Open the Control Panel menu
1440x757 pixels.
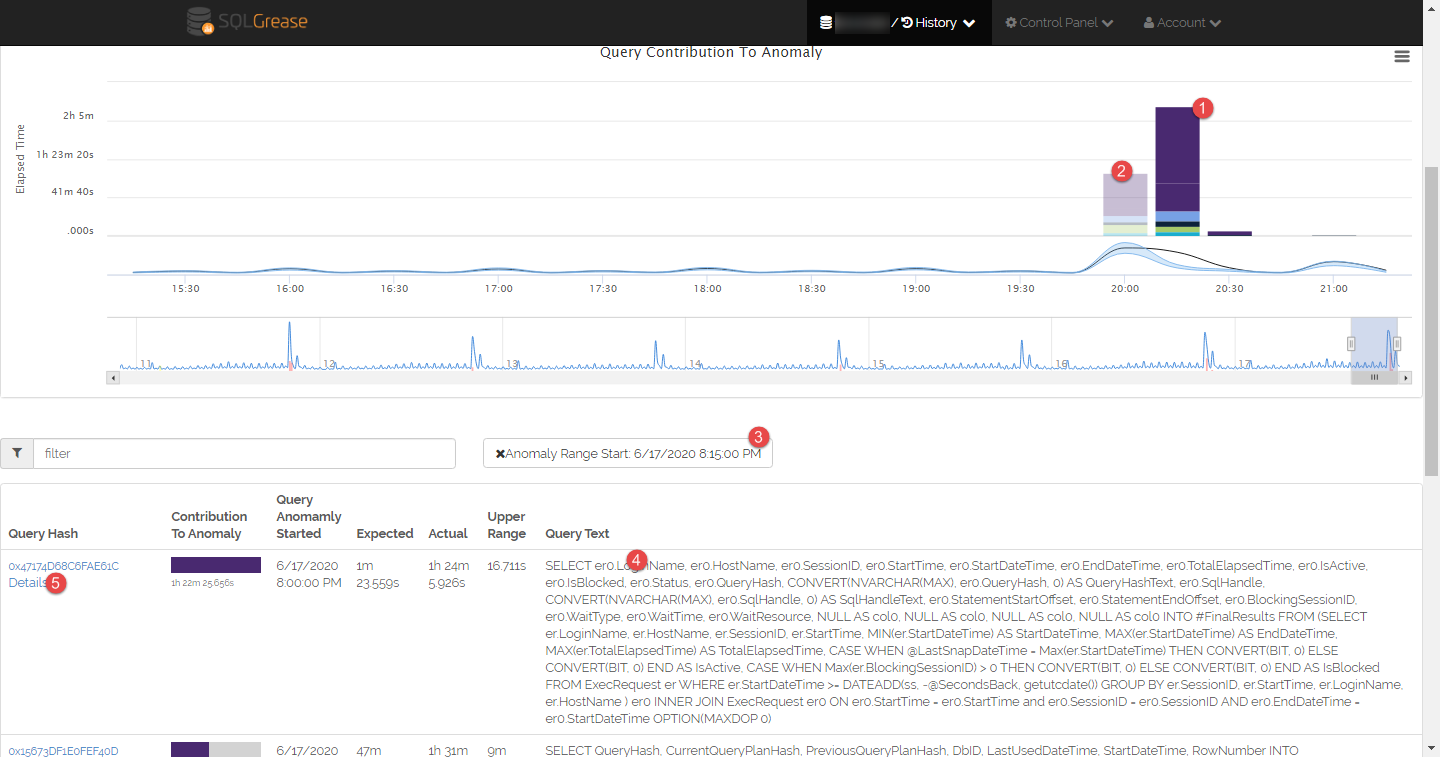coord(1059,22)
